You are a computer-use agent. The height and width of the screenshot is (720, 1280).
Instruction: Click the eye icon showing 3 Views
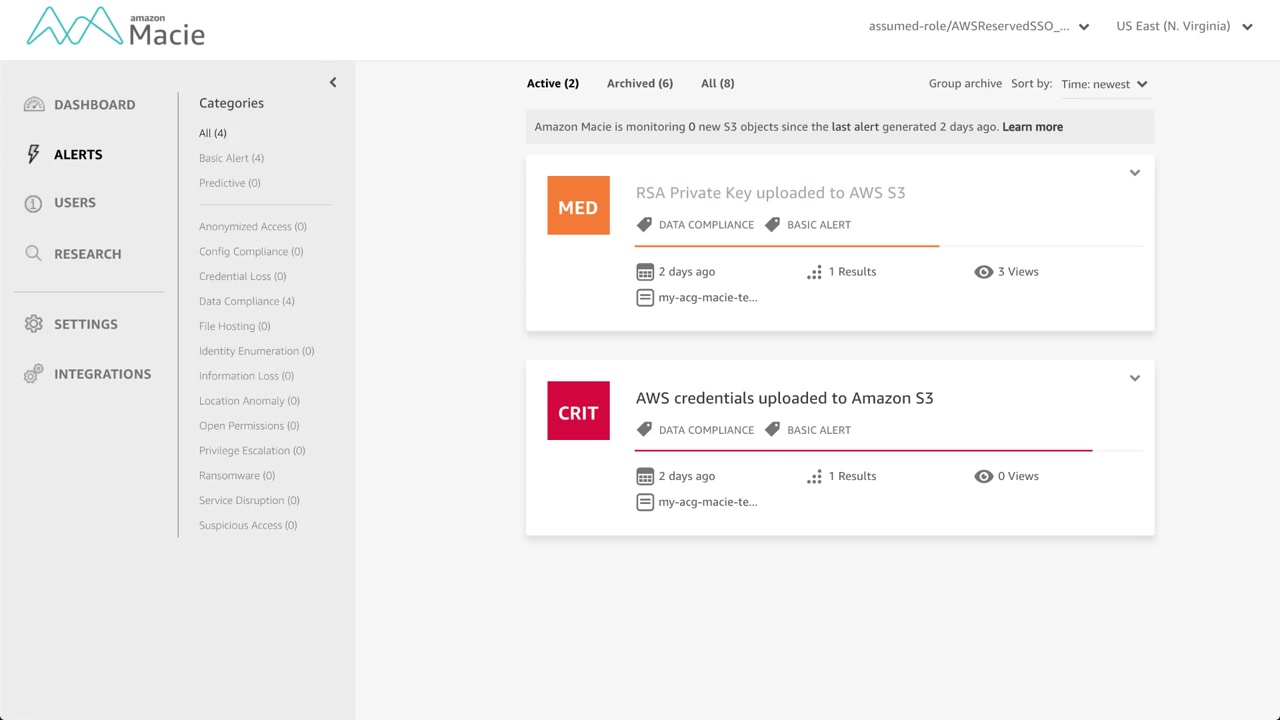tap(984, 272)
